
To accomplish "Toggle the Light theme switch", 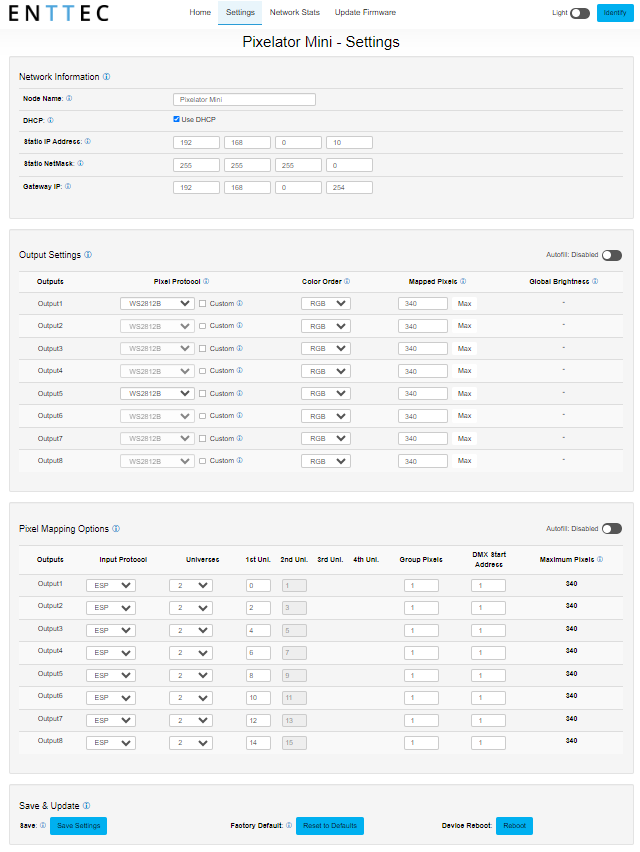I will (580, 13).
